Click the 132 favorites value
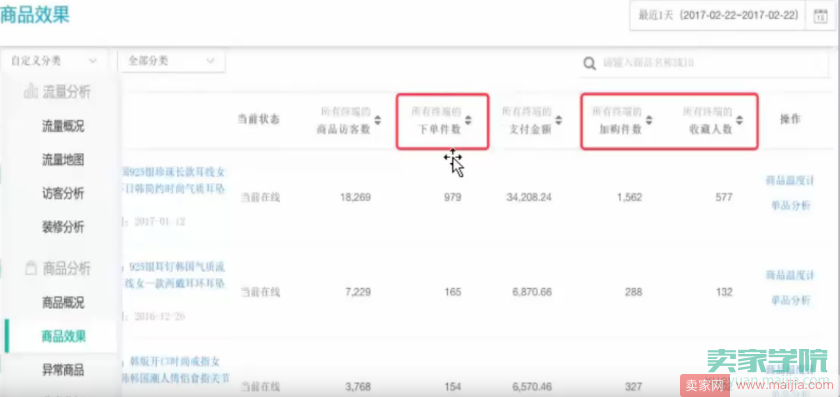The image size is (840, 397). tap(724, 292)
